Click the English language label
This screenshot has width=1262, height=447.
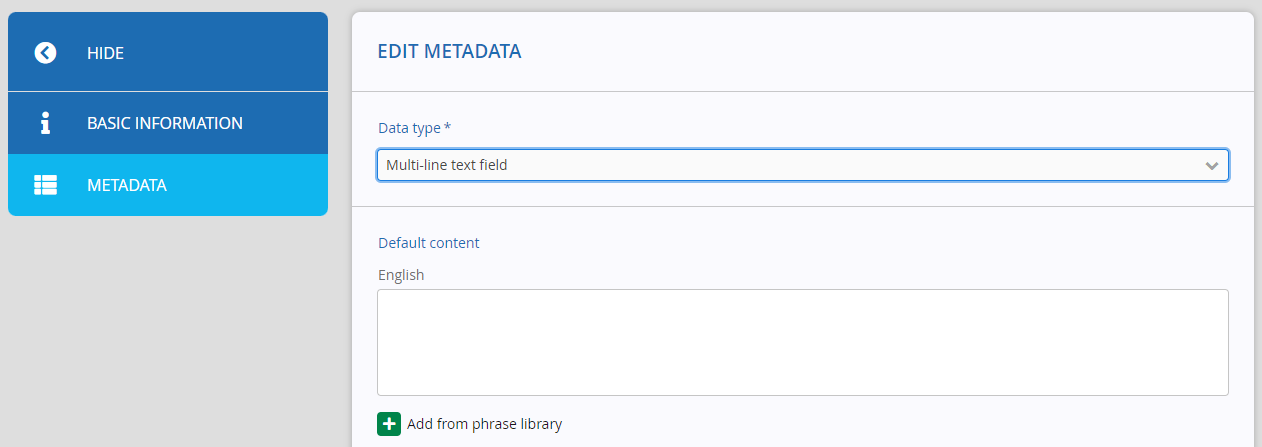pos(401,275)
